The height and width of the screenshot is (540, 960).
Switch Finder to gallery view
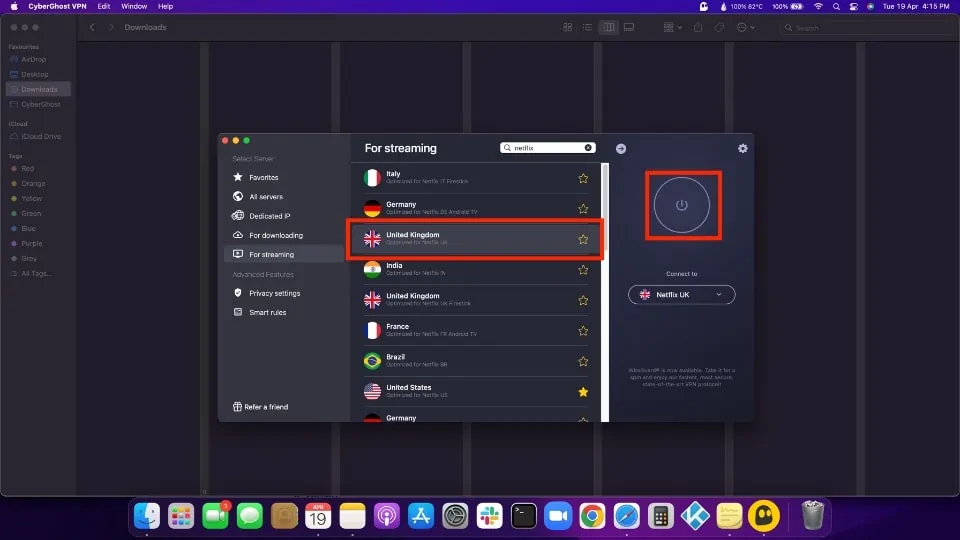[x=629, y=27]
